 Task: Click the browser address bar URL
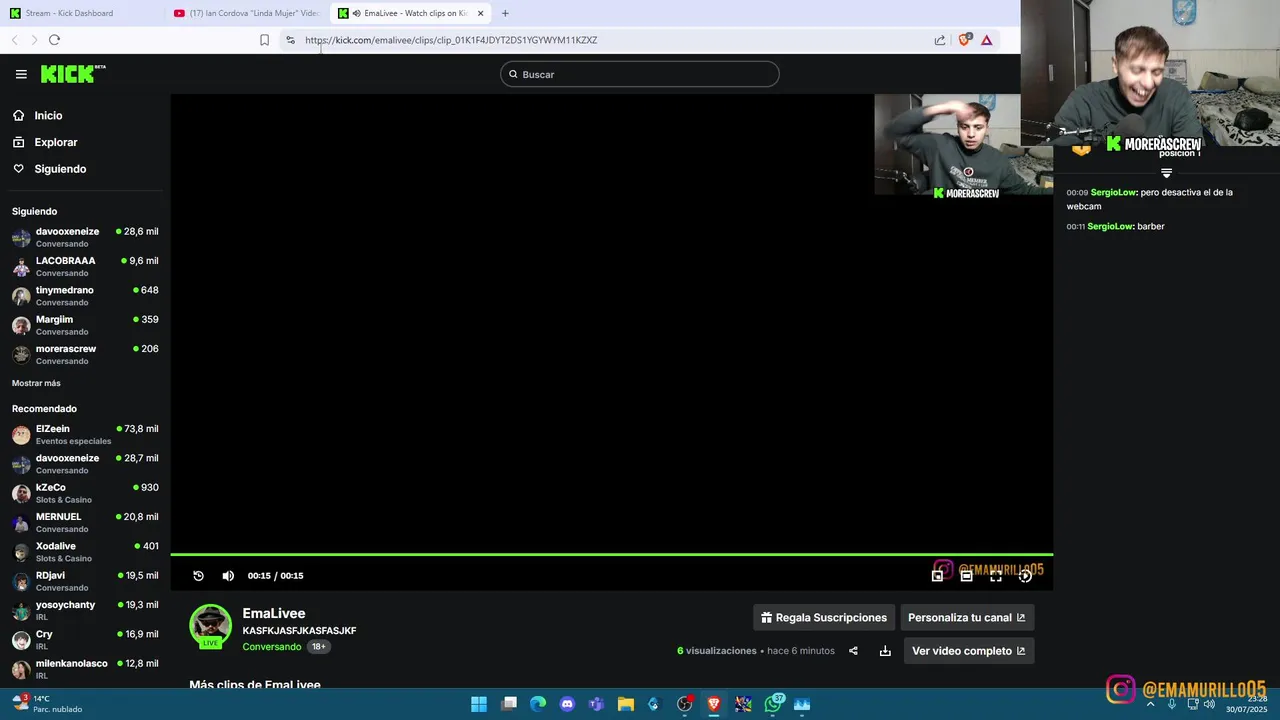[x=451, y=40]
